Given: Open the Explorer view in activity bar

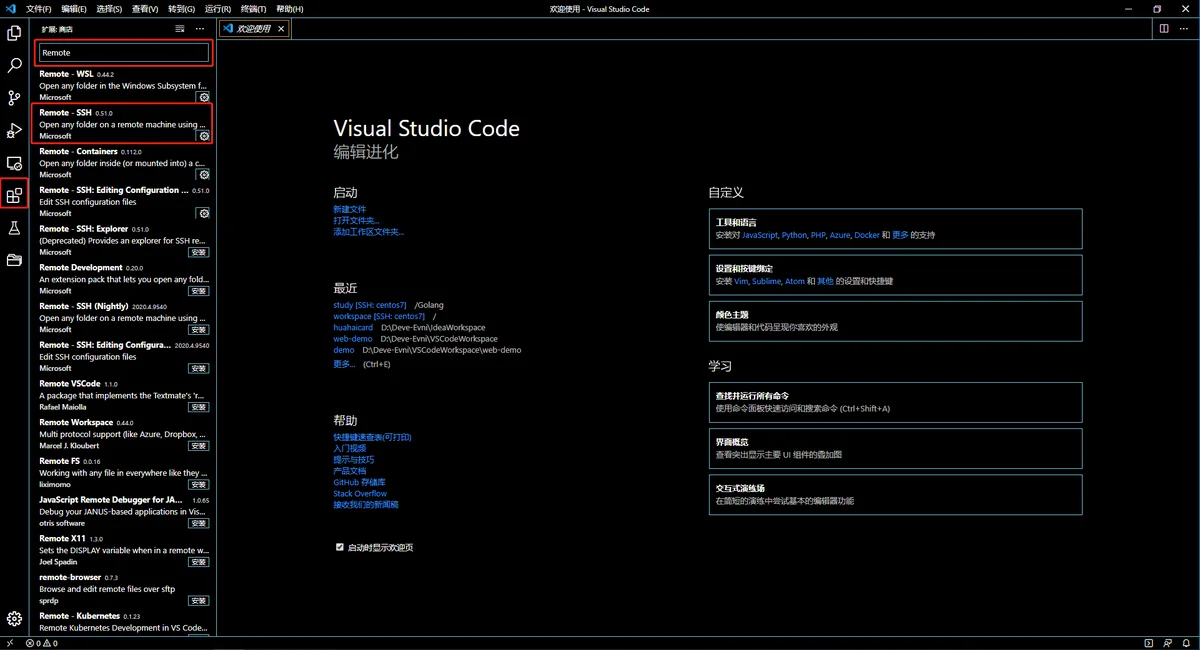Looking at the screenshot, I should tap(14, 33).
